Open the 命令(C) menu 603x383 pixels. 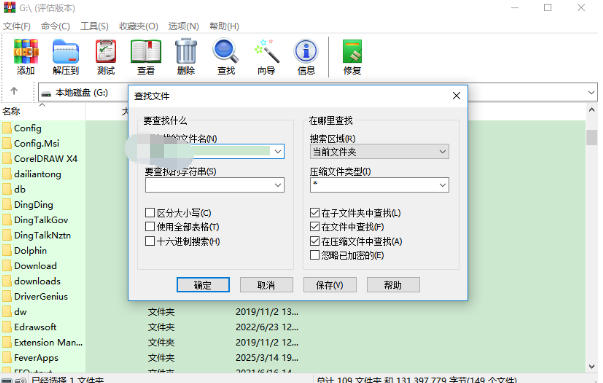55,26
